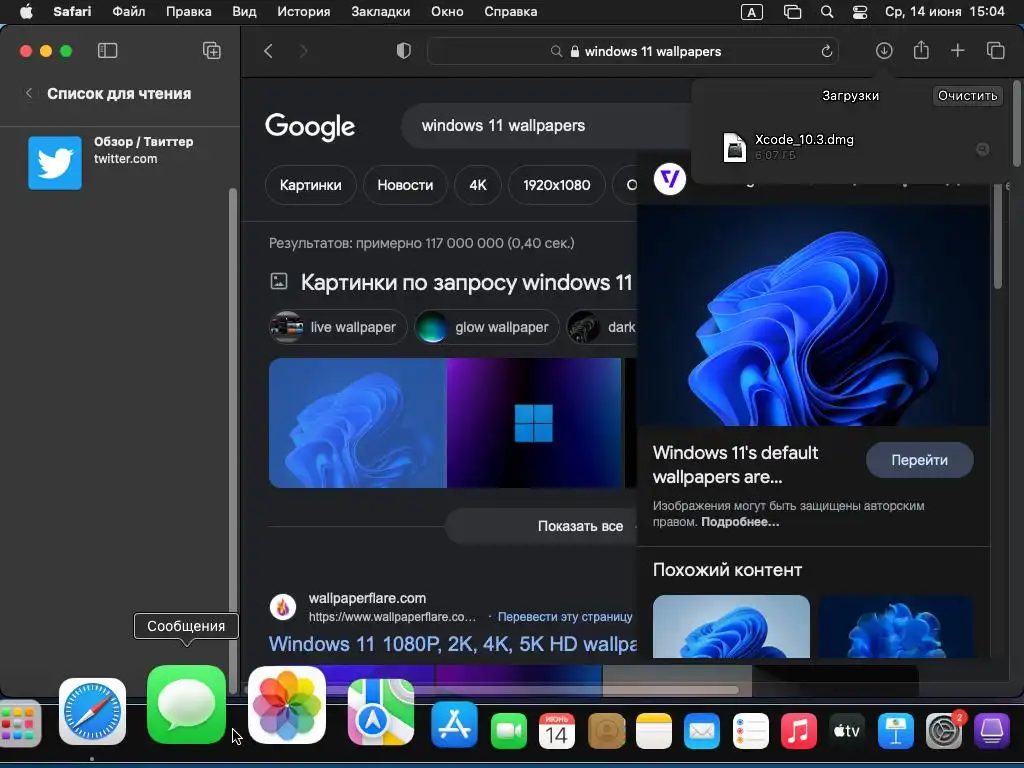Open Control Center in the menu bar
1024x768 pixels.
[860, 12]
